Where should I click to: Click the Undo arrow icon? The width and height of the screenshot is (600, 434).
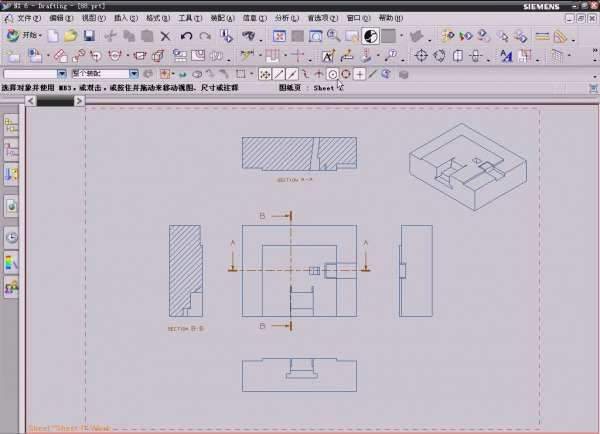[186, 36]
